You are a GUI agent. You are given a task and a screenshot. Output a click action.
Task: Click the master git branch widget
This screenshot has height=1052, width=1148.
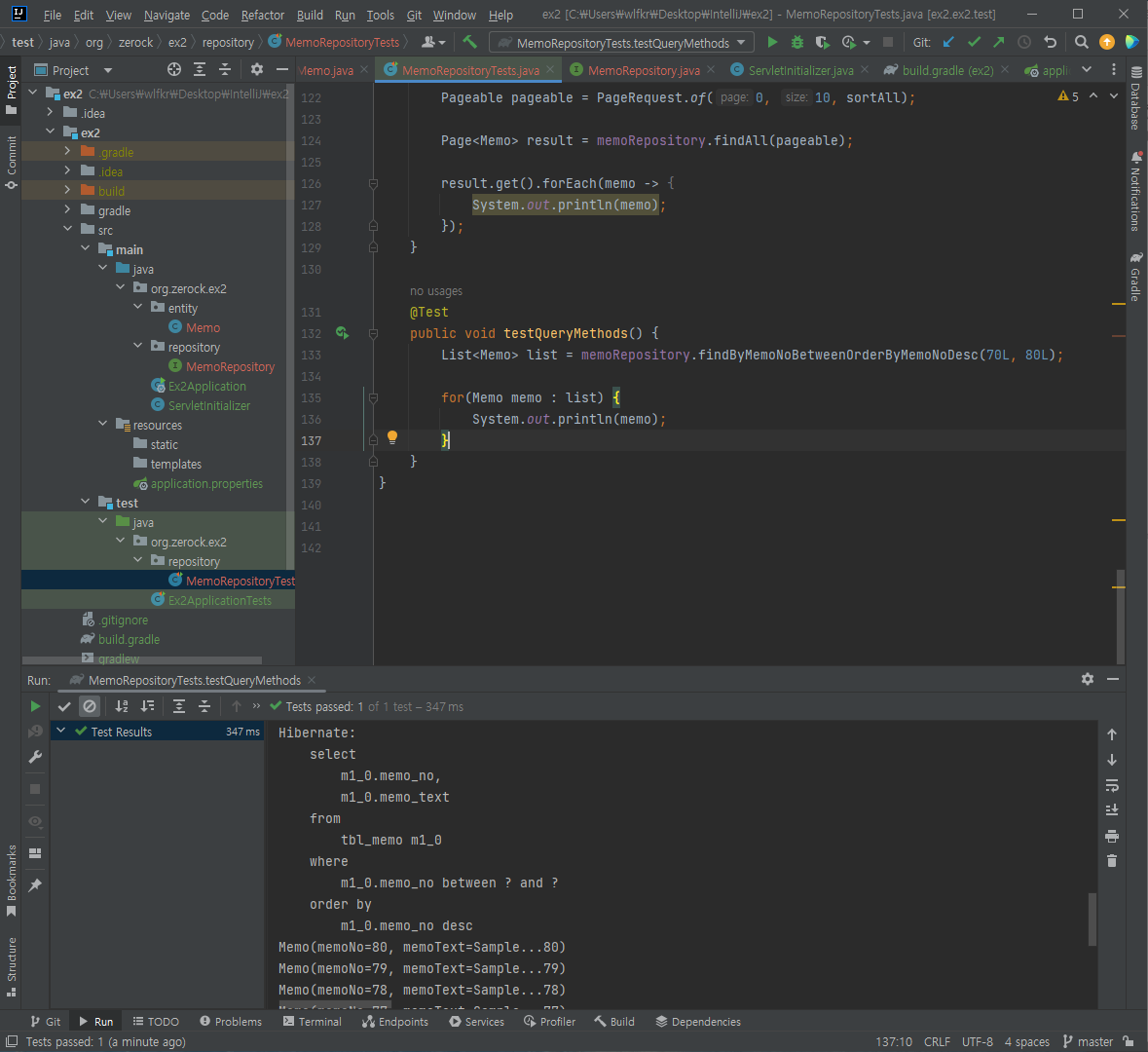(x=1088, y=1041)
